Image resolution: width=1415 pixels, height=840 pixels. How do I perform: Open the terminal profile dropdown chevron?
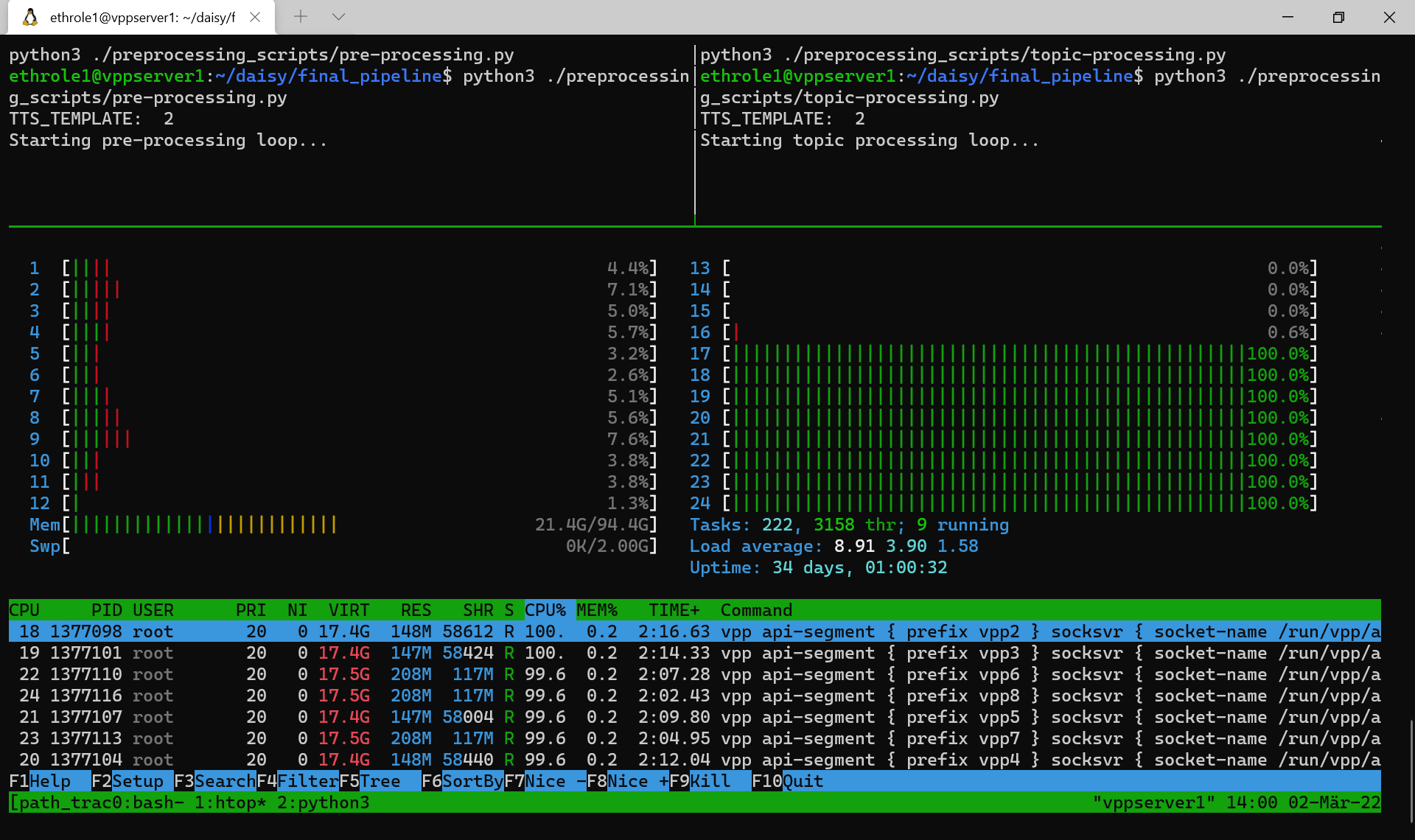coord(339,16)
